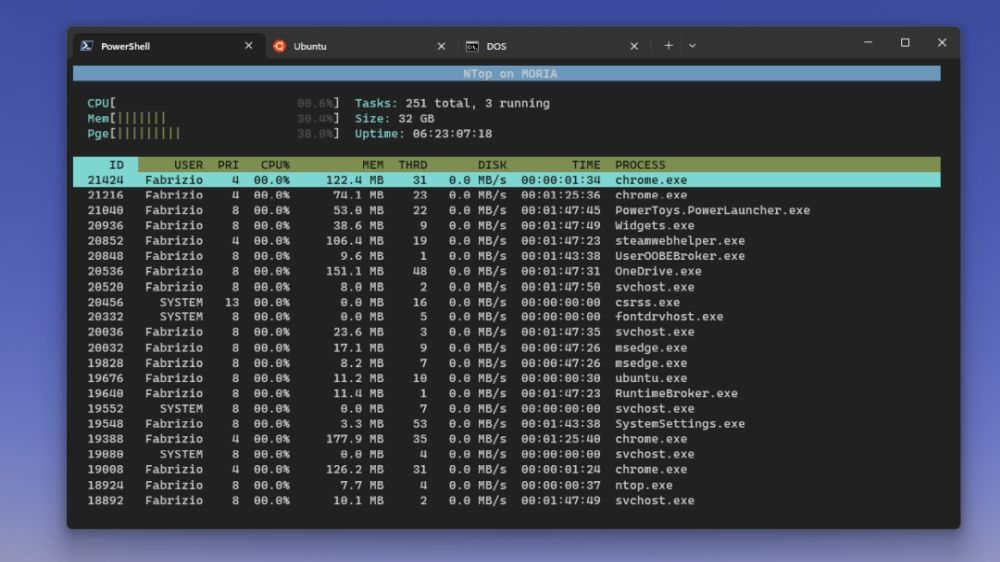The width and height of the screenshot is (1000, 562).
Task: Select the Tasks: 251 total text
Action: [x=415, y=103]
